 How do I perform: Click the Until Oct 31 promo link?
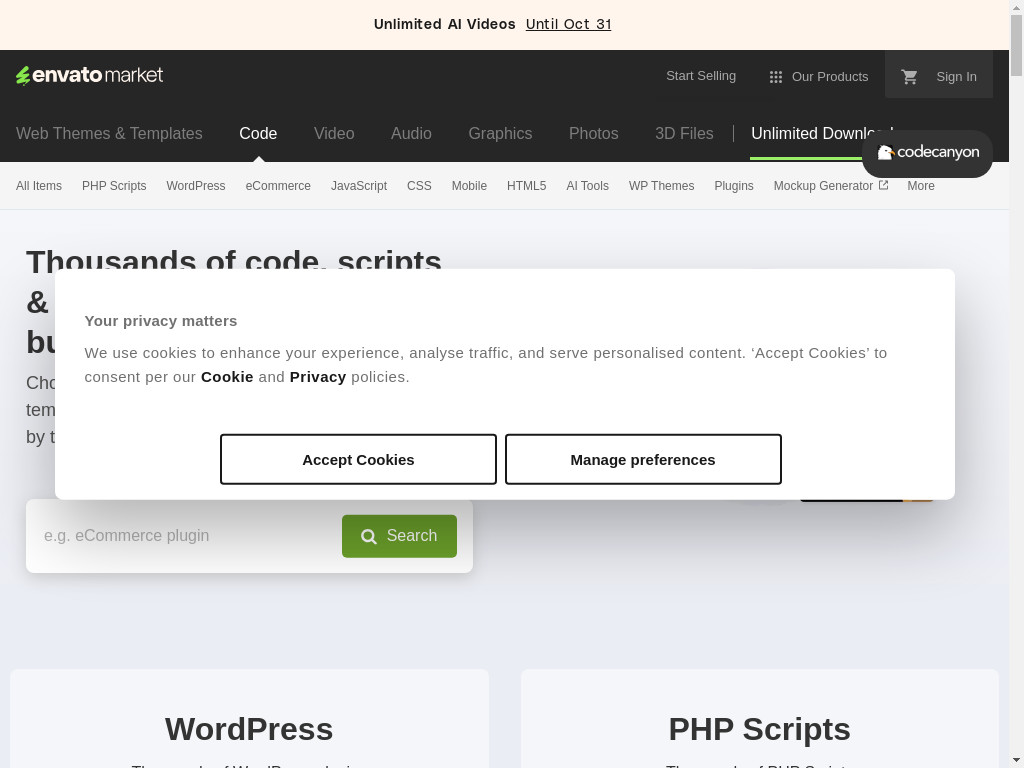pyautogui.click(x=568, y=24)
